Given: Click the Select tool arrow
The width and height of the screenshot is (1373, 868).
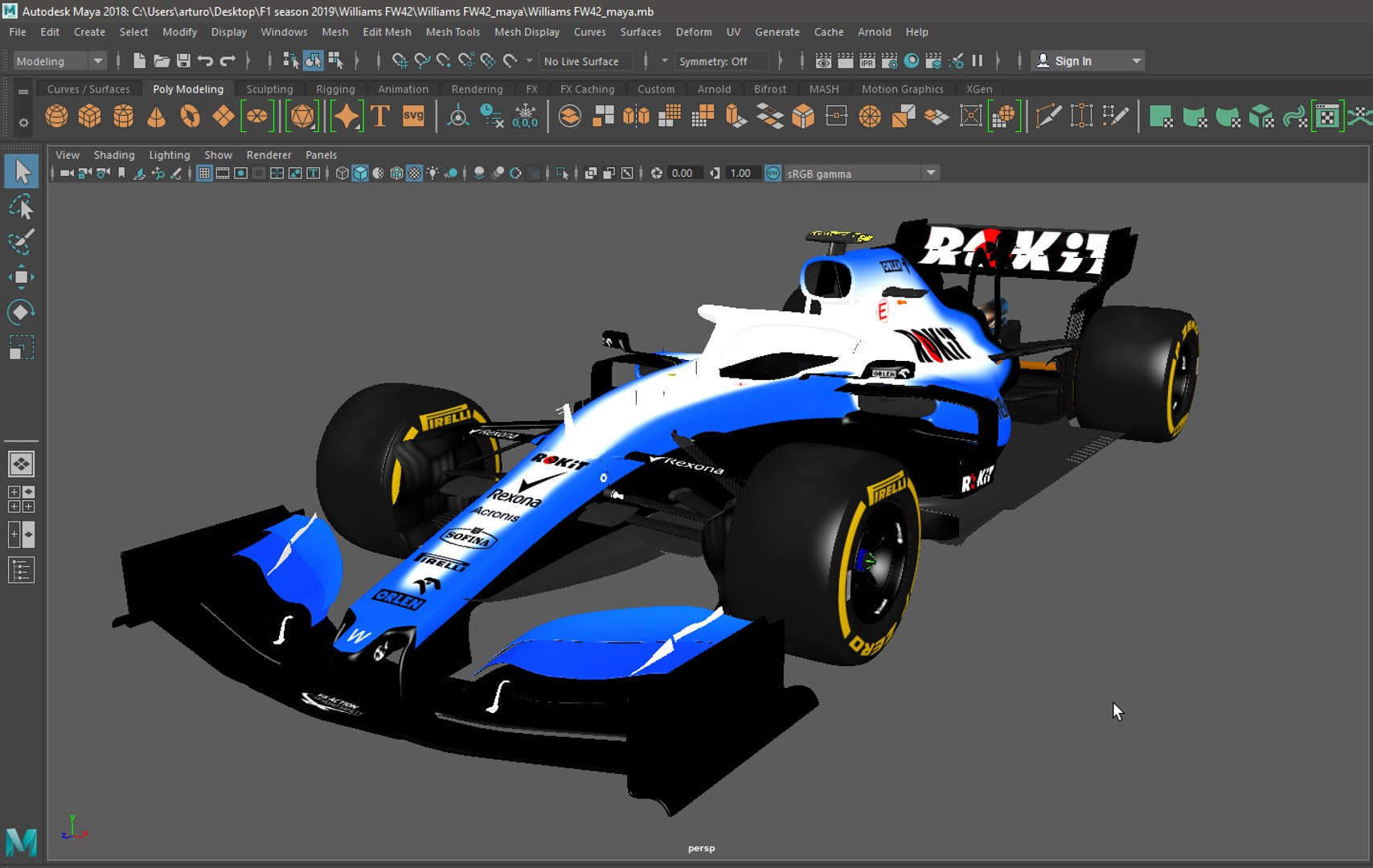Looking at the screenshot, I should click(x=21, y=172).
